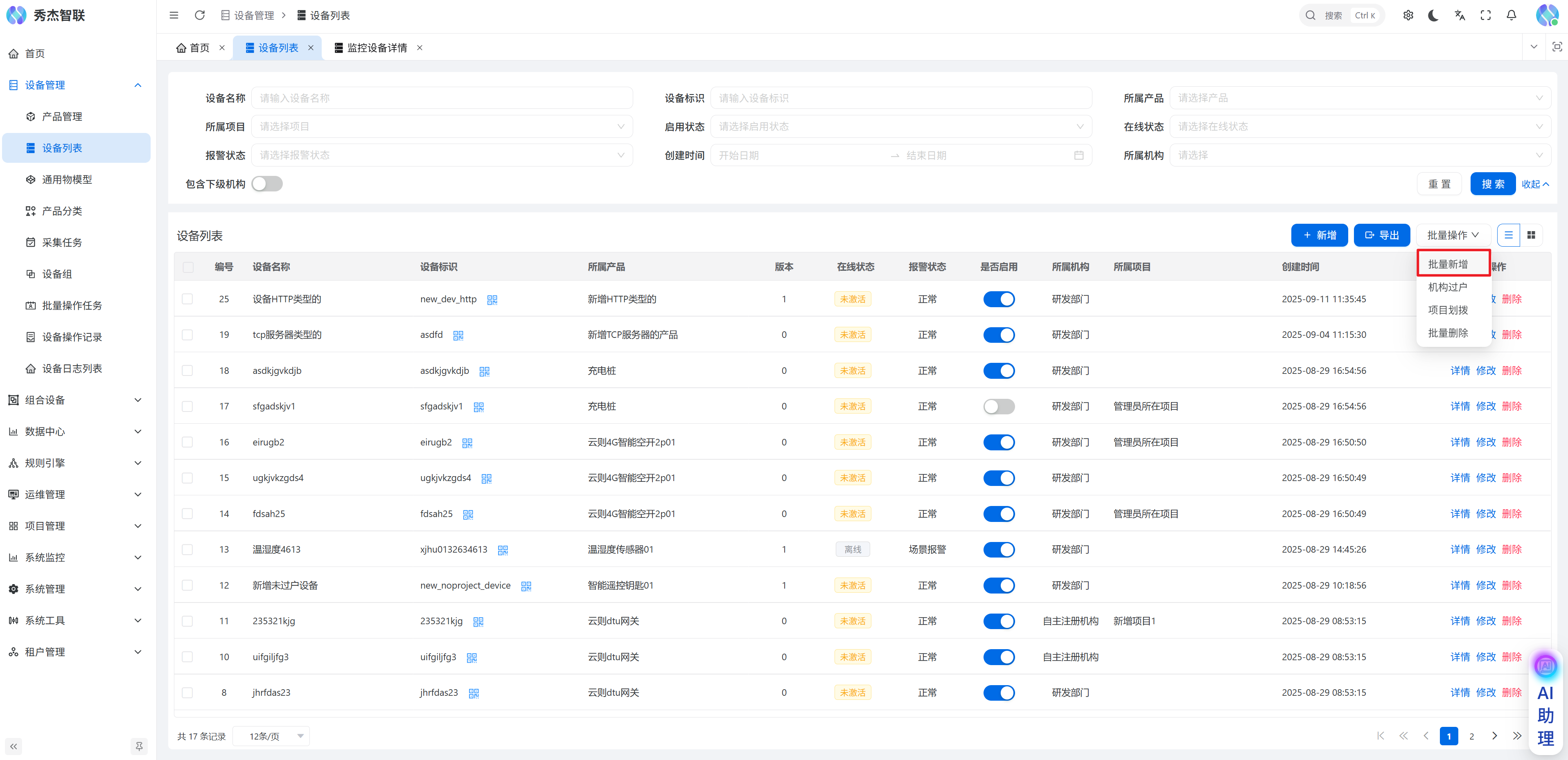Refresh page with reload icon
The image size is (1568, 760).
[x=199, y=15]
